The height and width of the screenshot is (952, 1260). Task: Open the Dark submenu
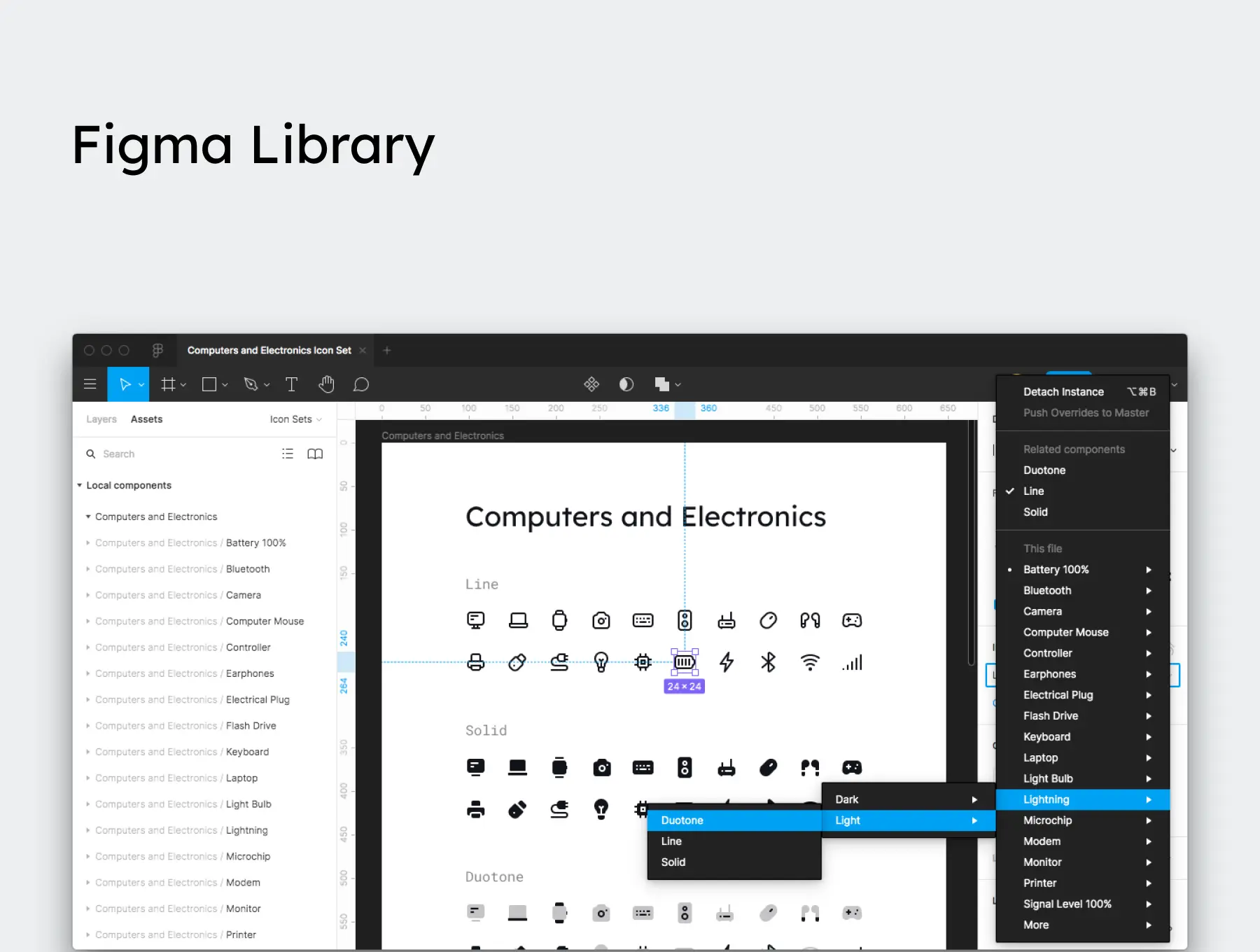tap(908, 799)
